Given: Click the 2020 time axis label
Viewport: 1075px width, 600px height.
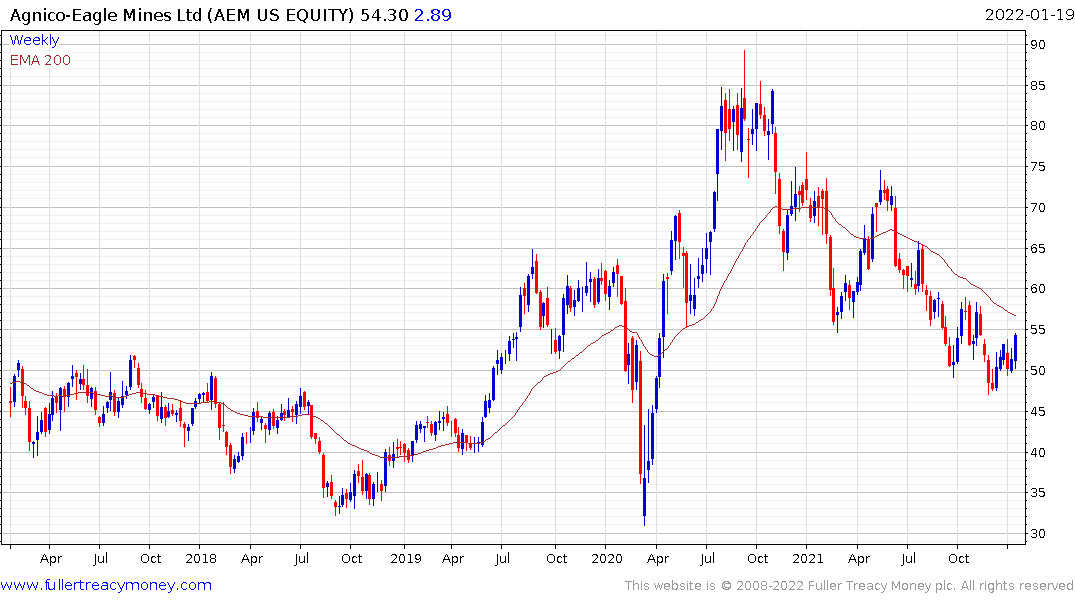Looking at the screenshot, I should pos(607,558).
